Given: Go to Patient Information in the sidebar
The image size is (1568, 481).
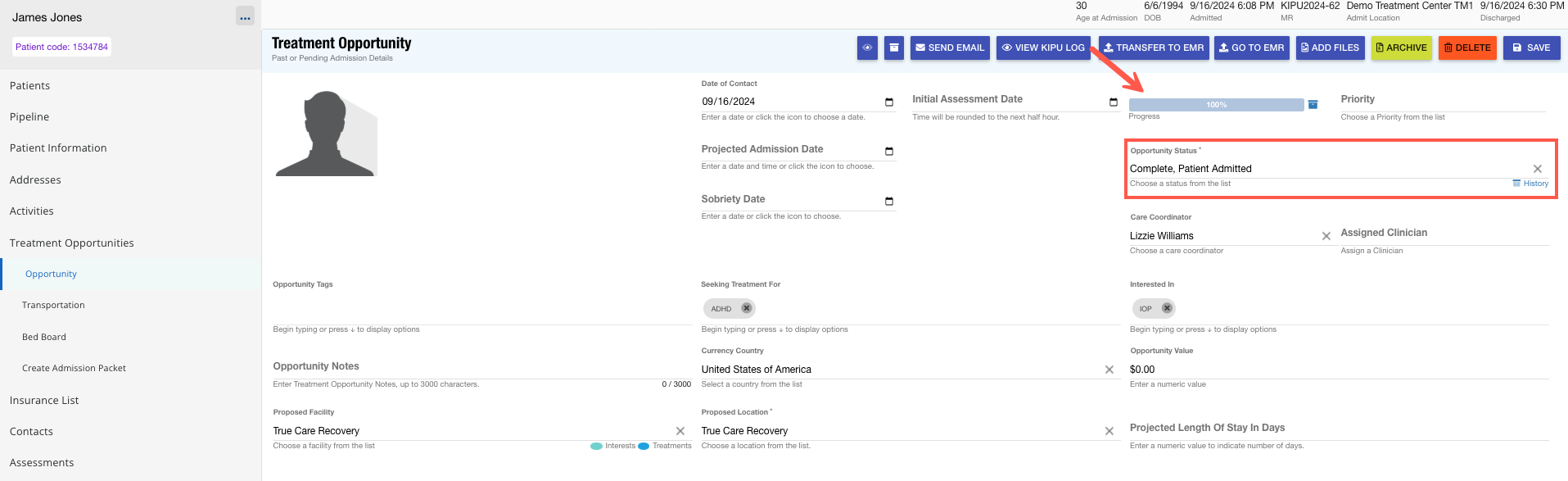Looking at the screenshot, I should coord(58,148).
